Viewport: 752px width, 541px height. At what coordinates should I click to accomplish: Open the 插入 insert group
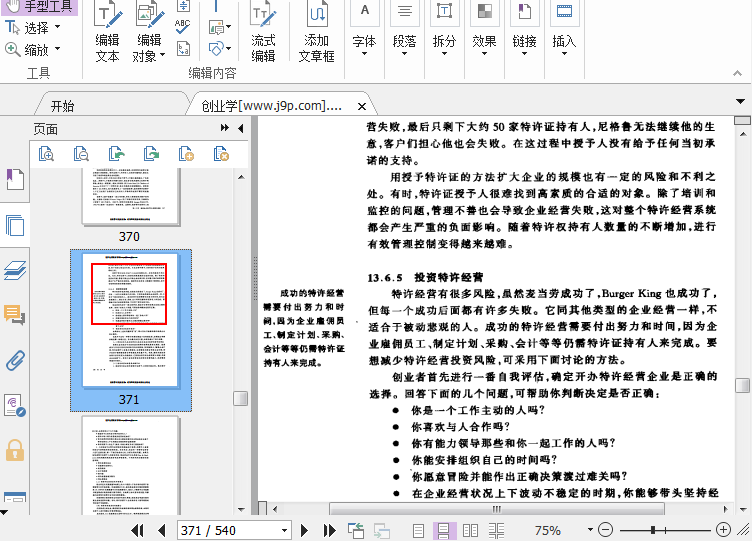[564, 29]
